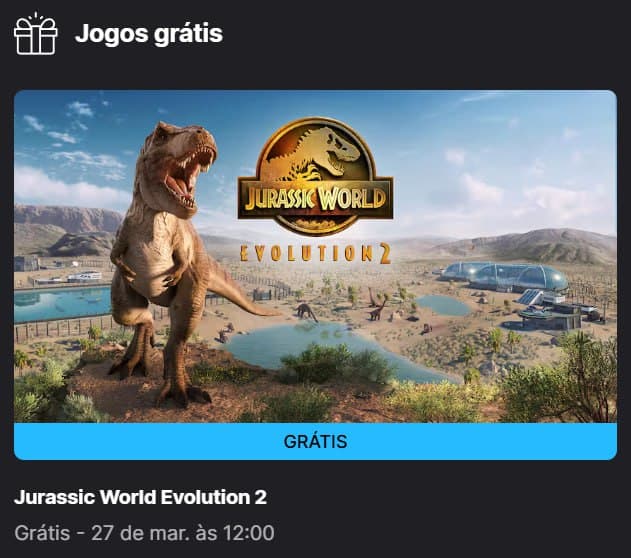
Task: Click the roaring T-Rex head in artwork
Action: coord(181,161)
